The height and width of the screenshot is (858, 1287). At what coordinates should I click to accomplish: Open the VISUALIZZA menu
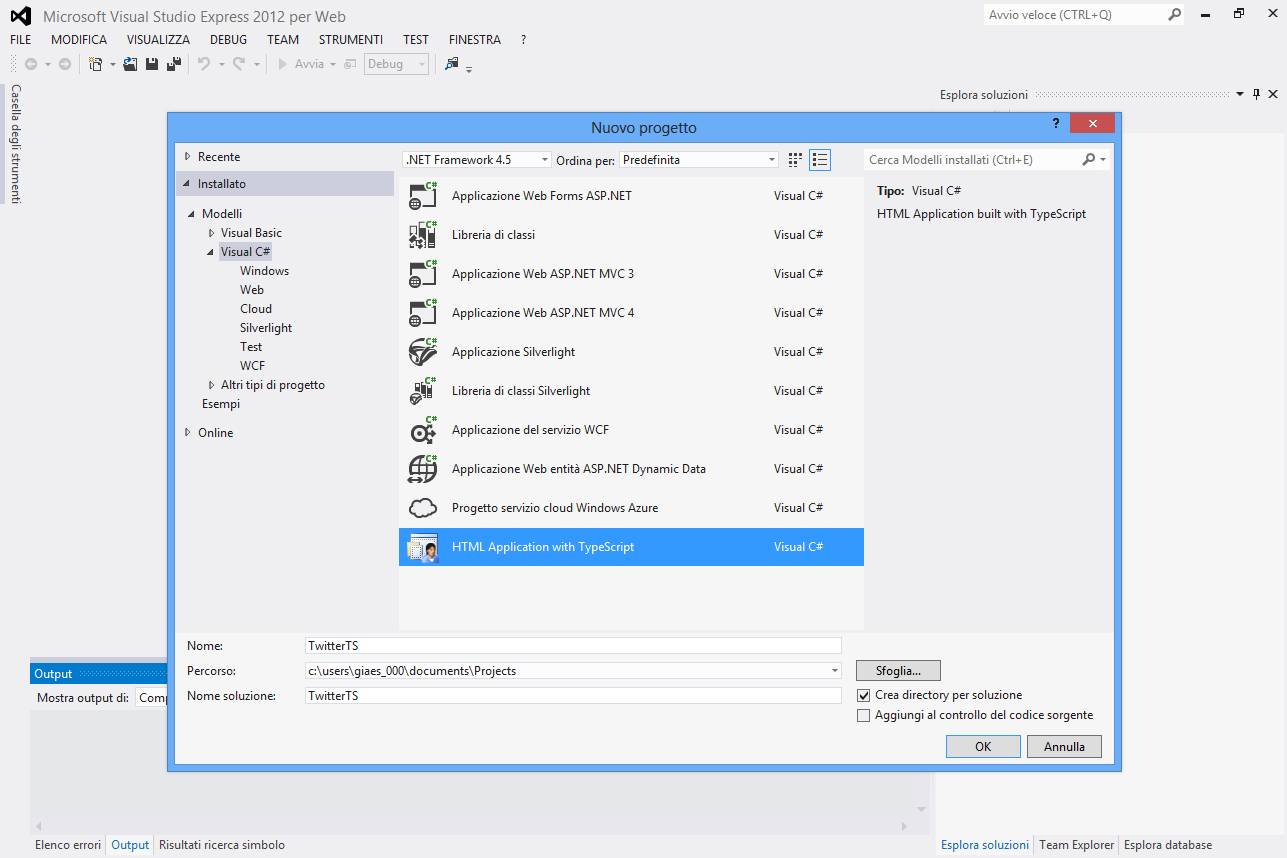point(158,40)
